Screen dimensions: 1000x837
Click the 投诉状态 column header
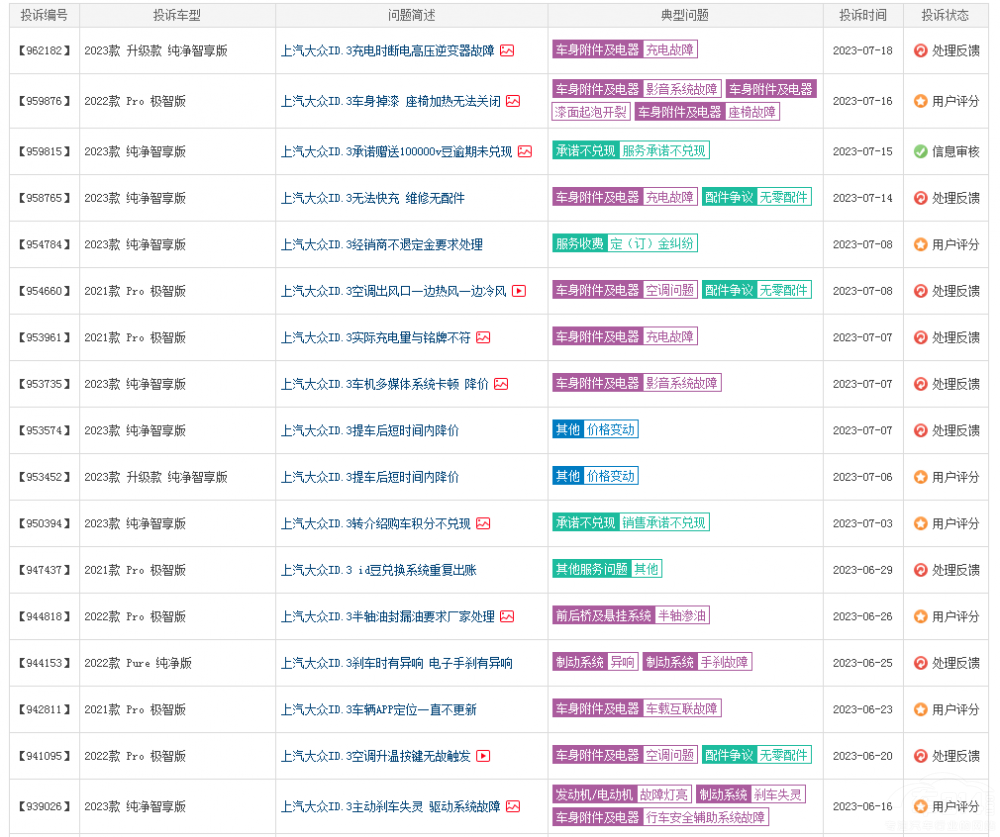click(x=945, y=15)
